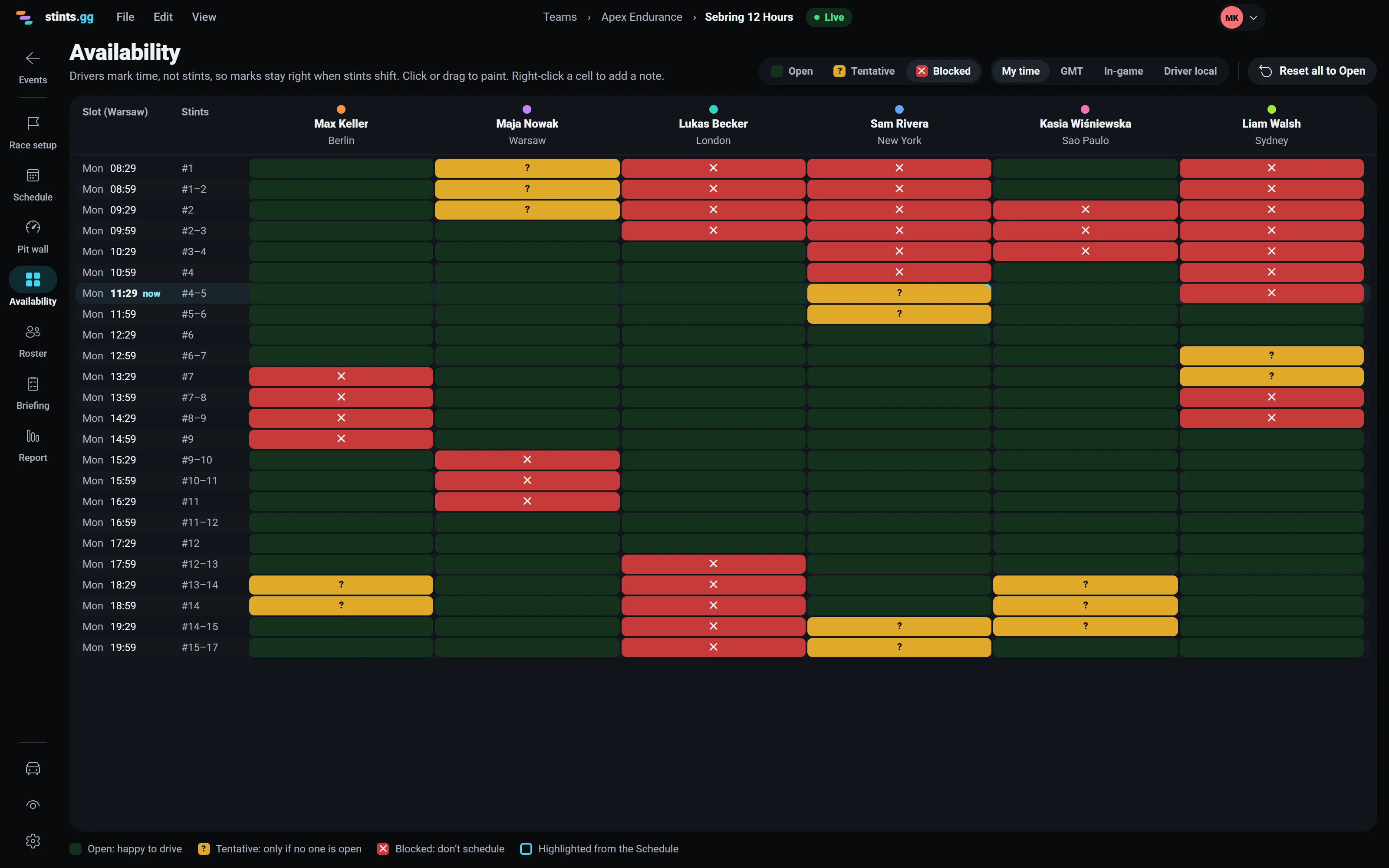Click the car icon in sidebar bottom

[33, 768]
